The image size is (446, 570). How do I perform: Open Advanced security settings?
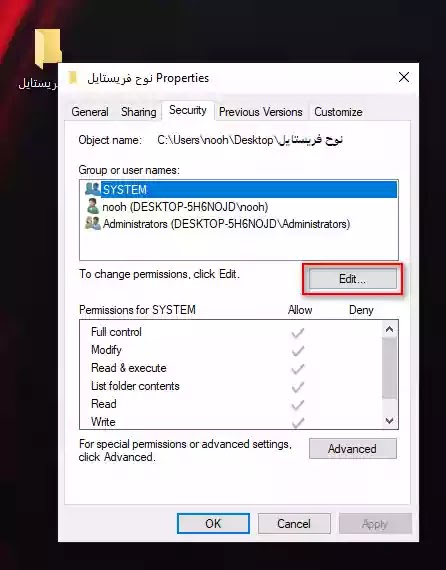click(x=353, y=449)
